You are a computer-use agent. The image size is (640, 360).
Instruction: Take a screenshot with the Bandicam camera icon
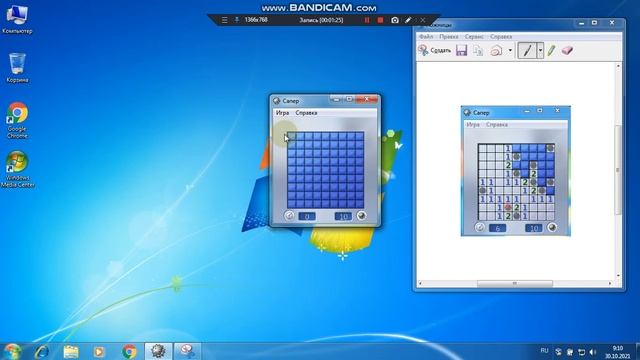click(x=395, y=20)
